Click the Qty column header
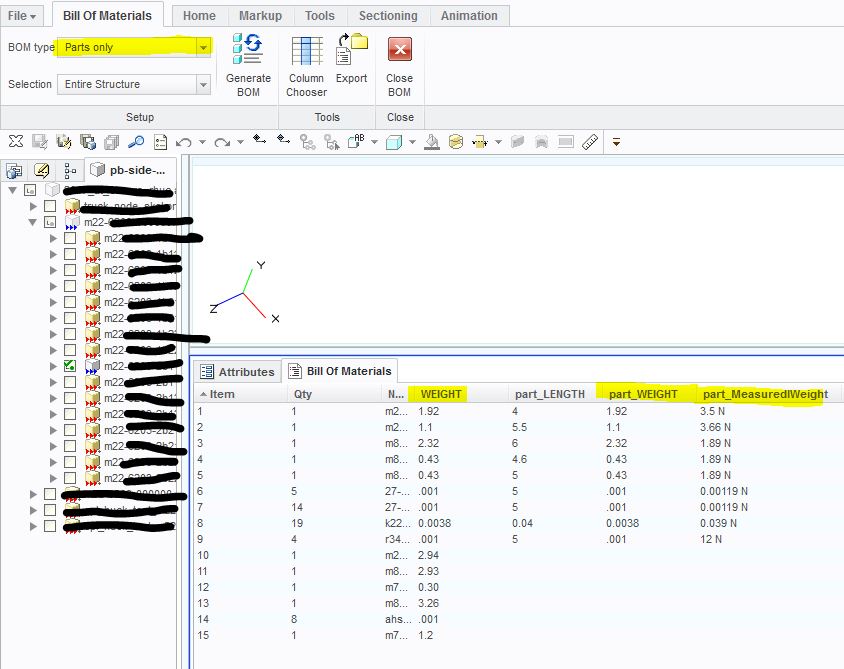Viewport: 844px width, 669px height. click(x=334, y=394)
